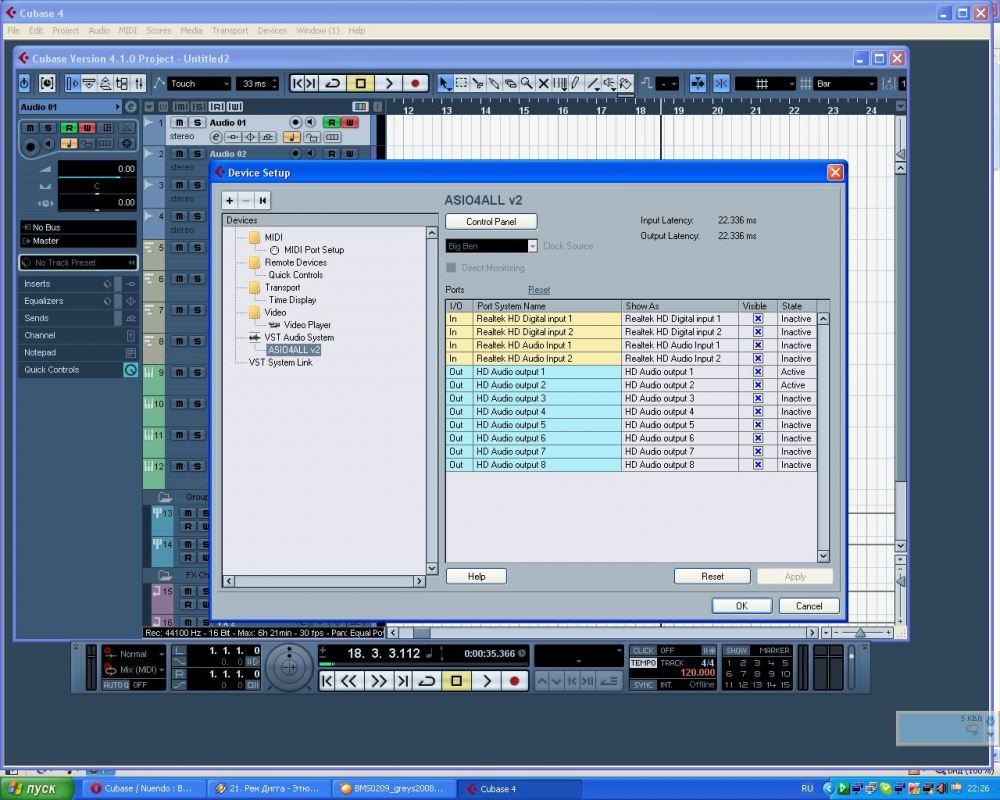Click the Play button in the project toolbar

388,83
